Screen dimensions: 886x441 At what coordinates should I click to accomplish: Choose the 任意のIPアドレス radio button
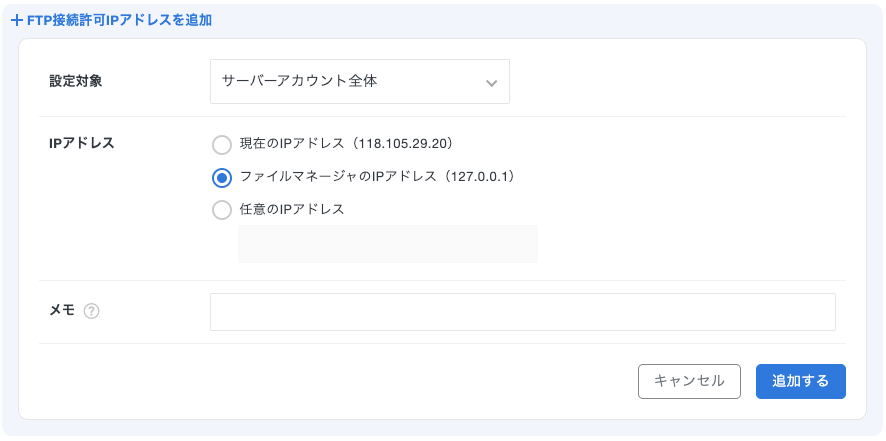(222, 210)
